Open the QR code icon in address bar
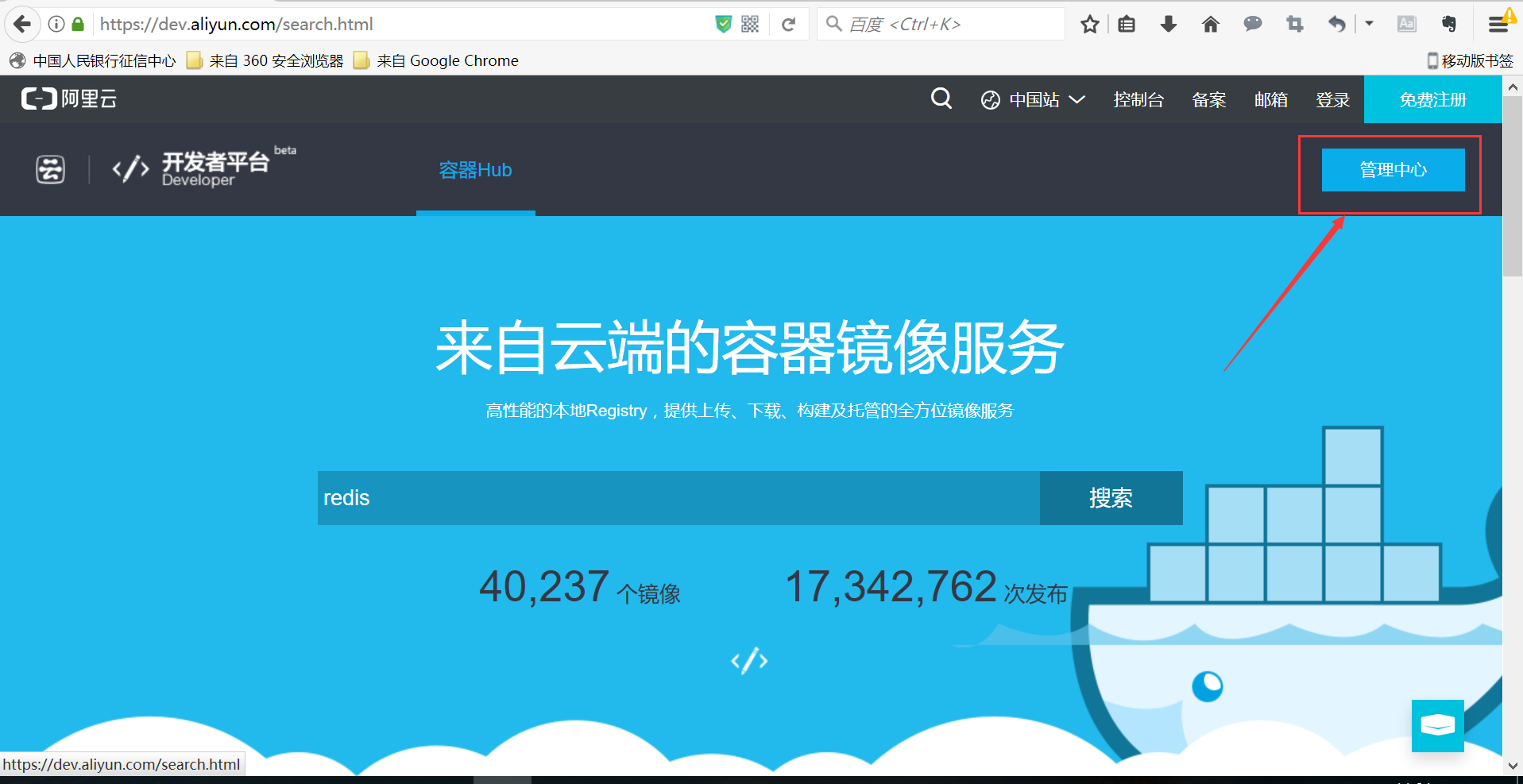Viewport: 1523px width, 784px height. tap(750, 24)
